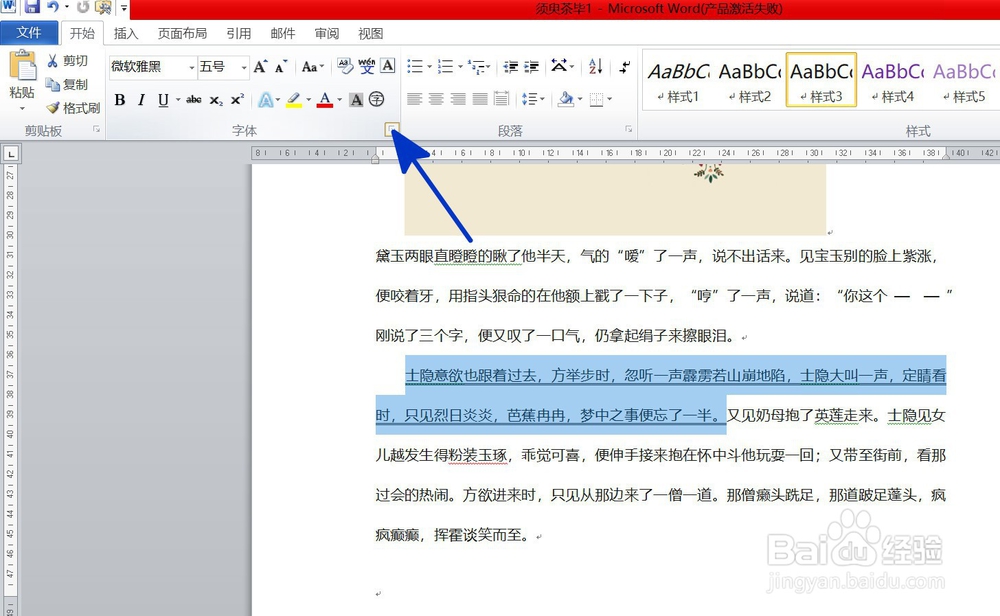Image resolution: width=1000 pixels, height=616 pixels.
Task: Switch to the 插入 ribbon tab
Action: 126,33
